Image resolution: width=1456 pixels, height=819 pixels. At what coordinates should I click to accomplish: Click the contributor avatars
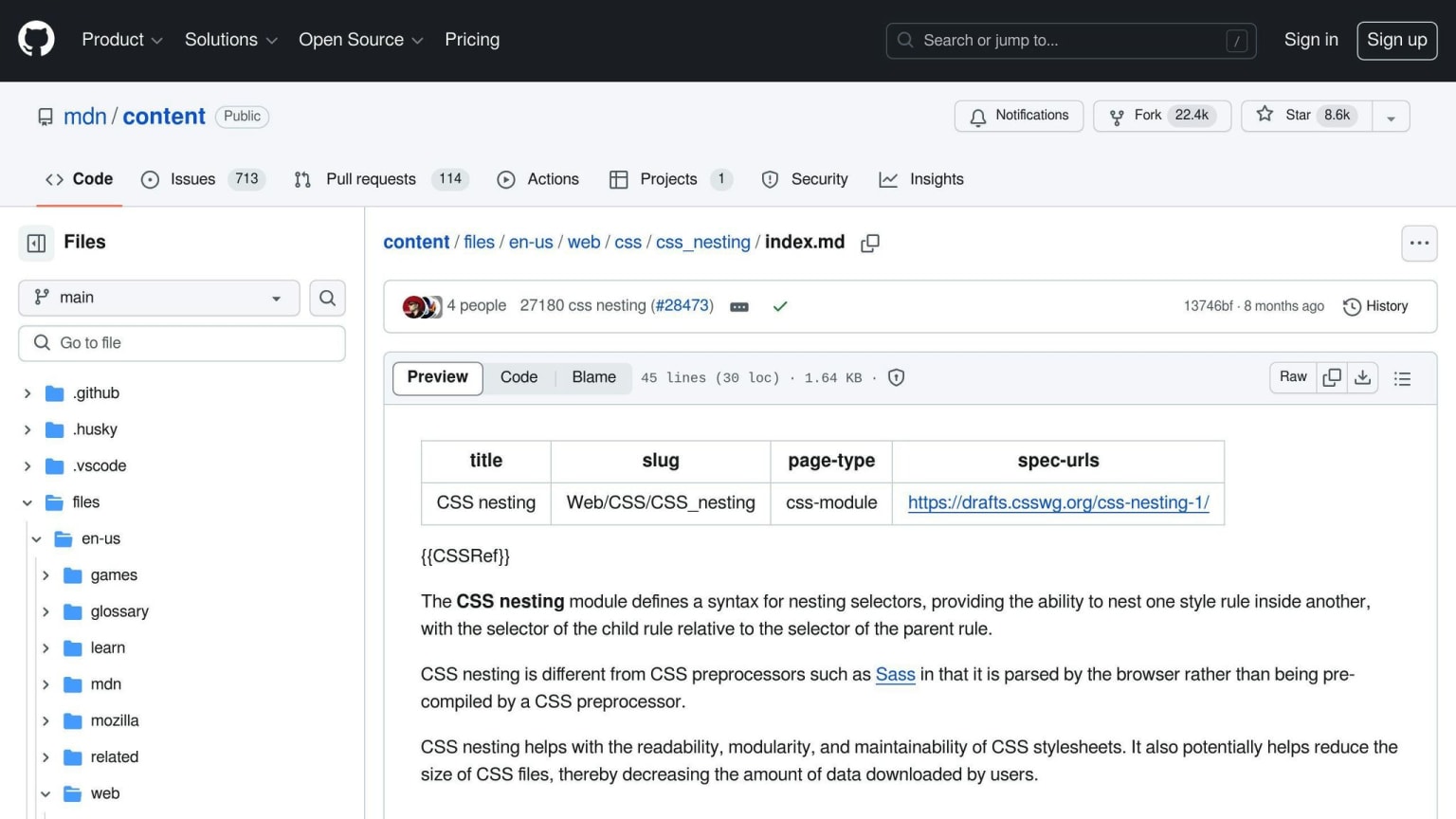[x=422, y=306]
